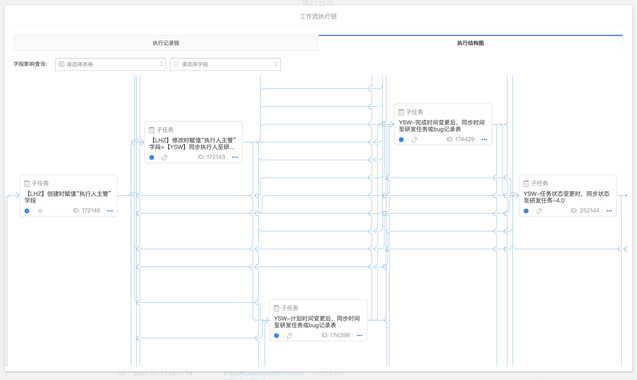
Task: Open the 请选择字段 dropdown
Action: pos(225,64)
